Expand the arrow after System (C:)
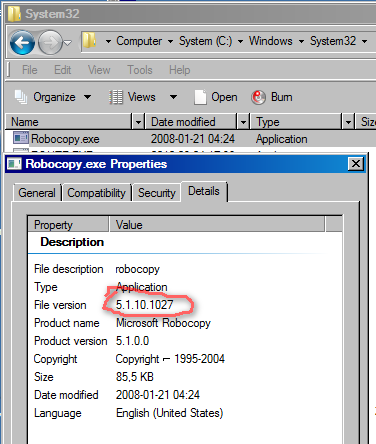The image size is (376, 444). 240,42
